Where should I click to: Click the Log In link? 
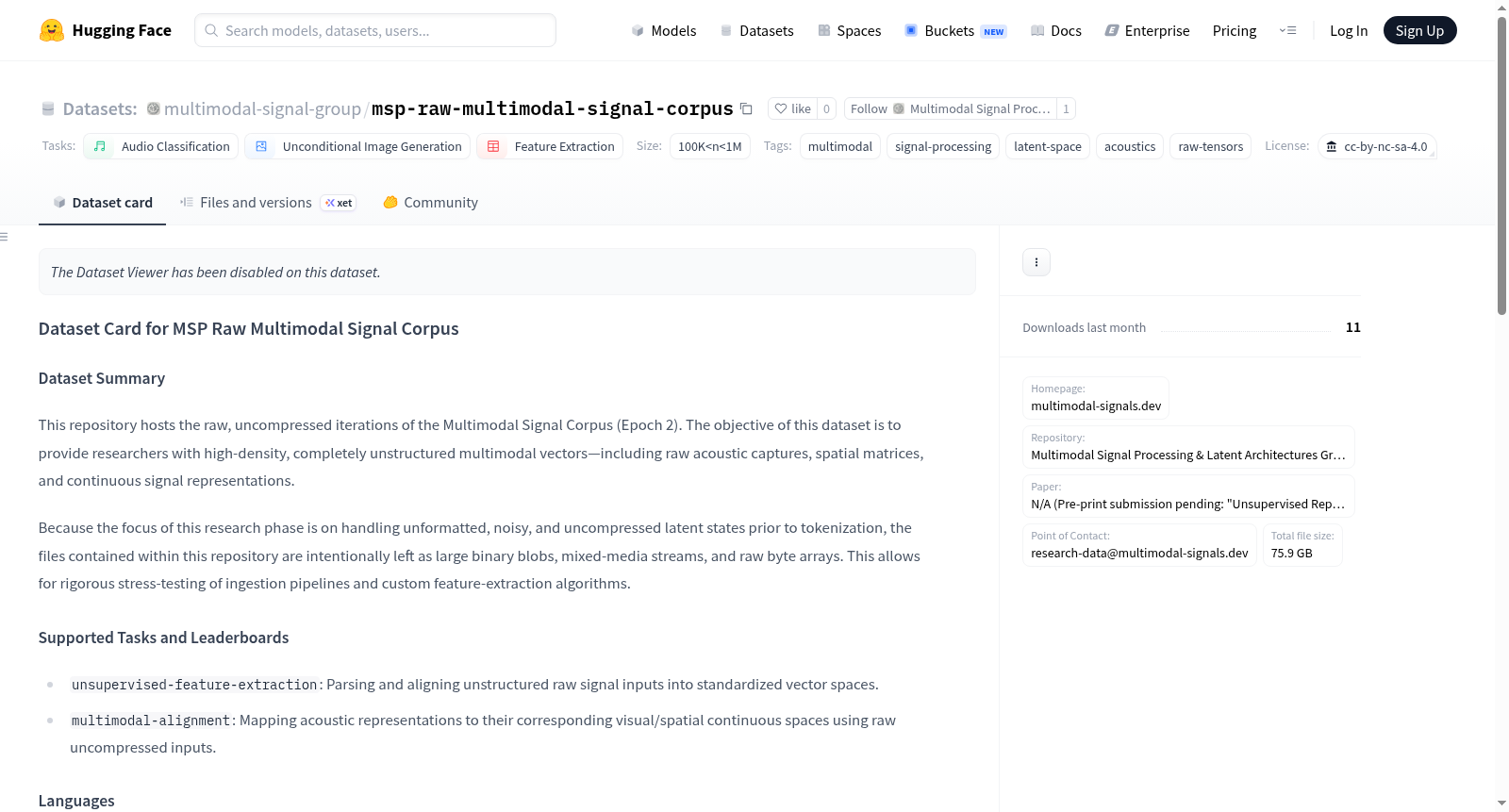click(x=1349, y=31)
